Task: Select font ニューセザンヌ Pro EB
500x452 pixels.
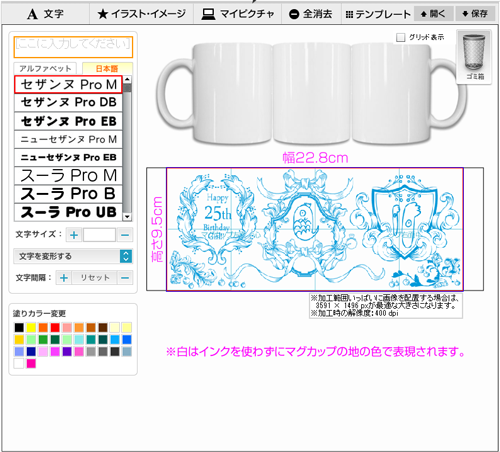Action: [x=68, y=157]
